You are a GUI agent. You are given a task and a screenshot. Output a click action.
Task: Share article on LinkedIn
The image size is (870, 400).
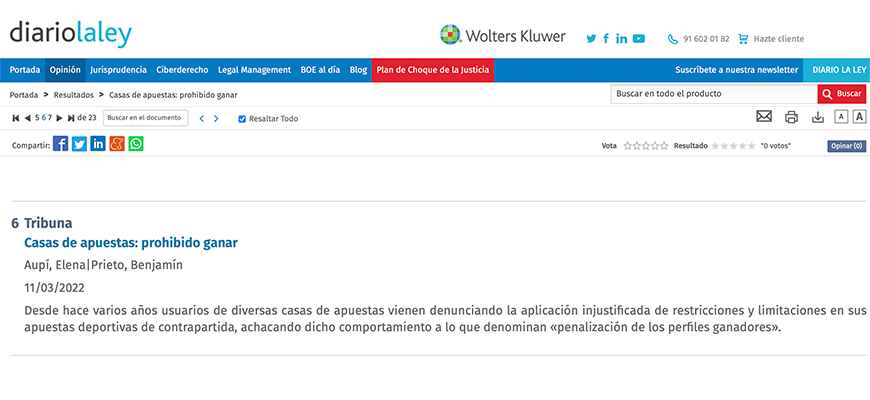[98, 144]
